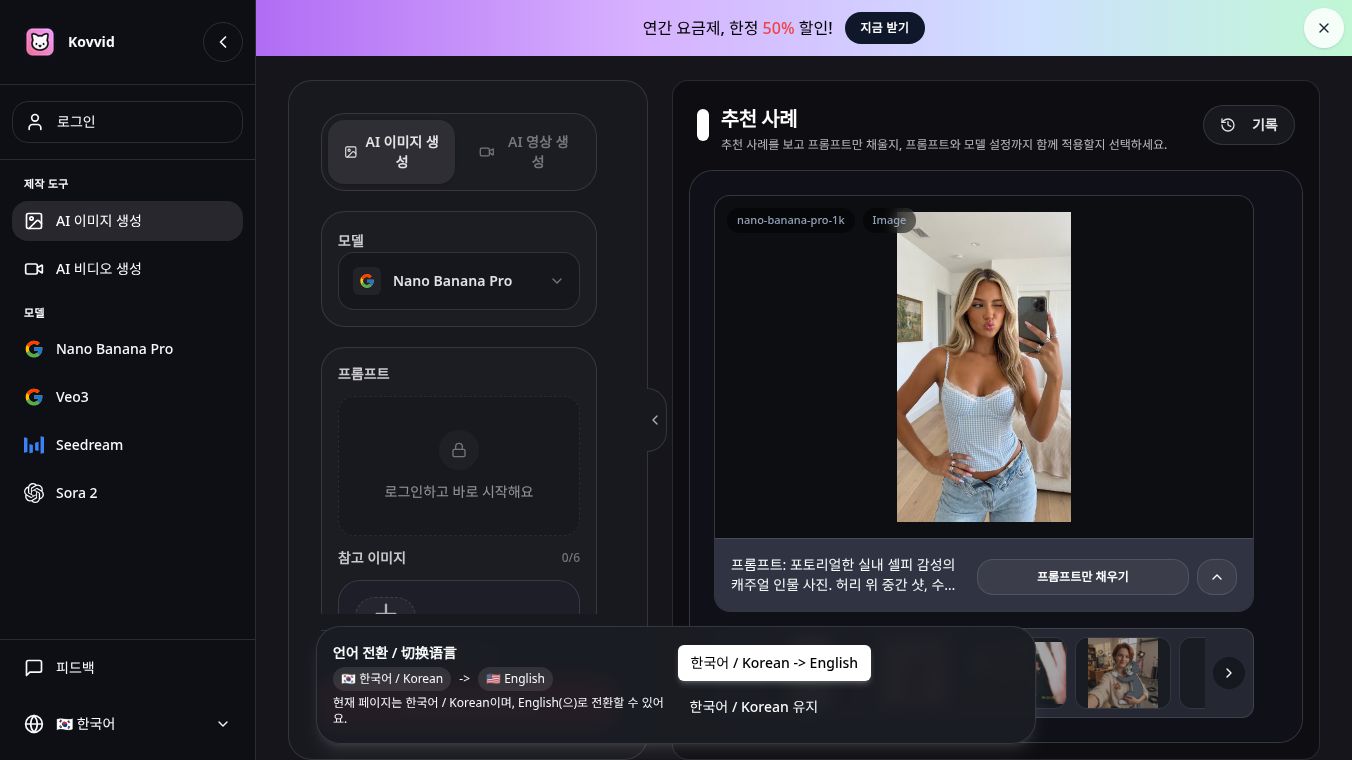Click the Kovvid brand name text
Image resolution: width=1352 pixels, height=760 pixels.
click(x=91, y=42)
